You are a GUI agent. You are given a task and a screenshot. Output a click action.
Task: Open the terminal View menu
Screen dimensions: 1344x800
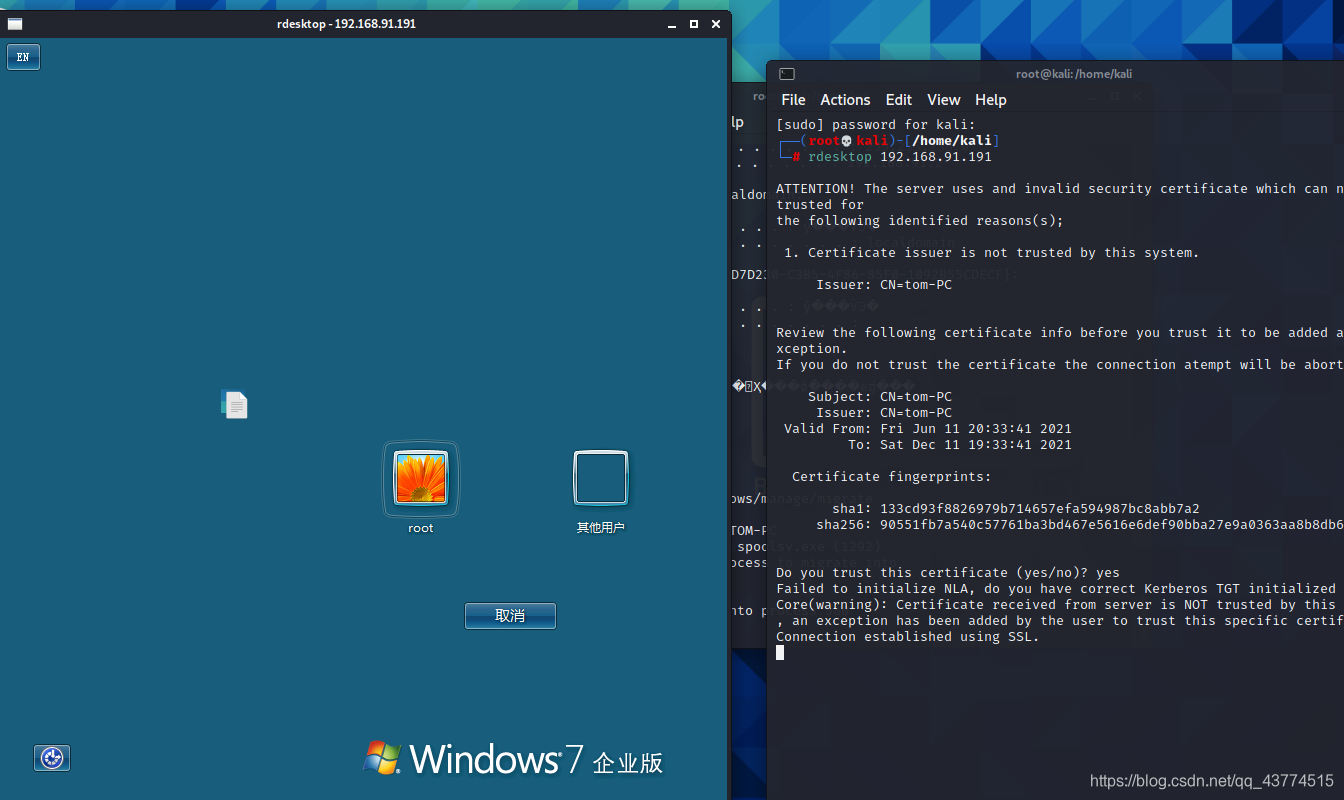pos(943,100)
